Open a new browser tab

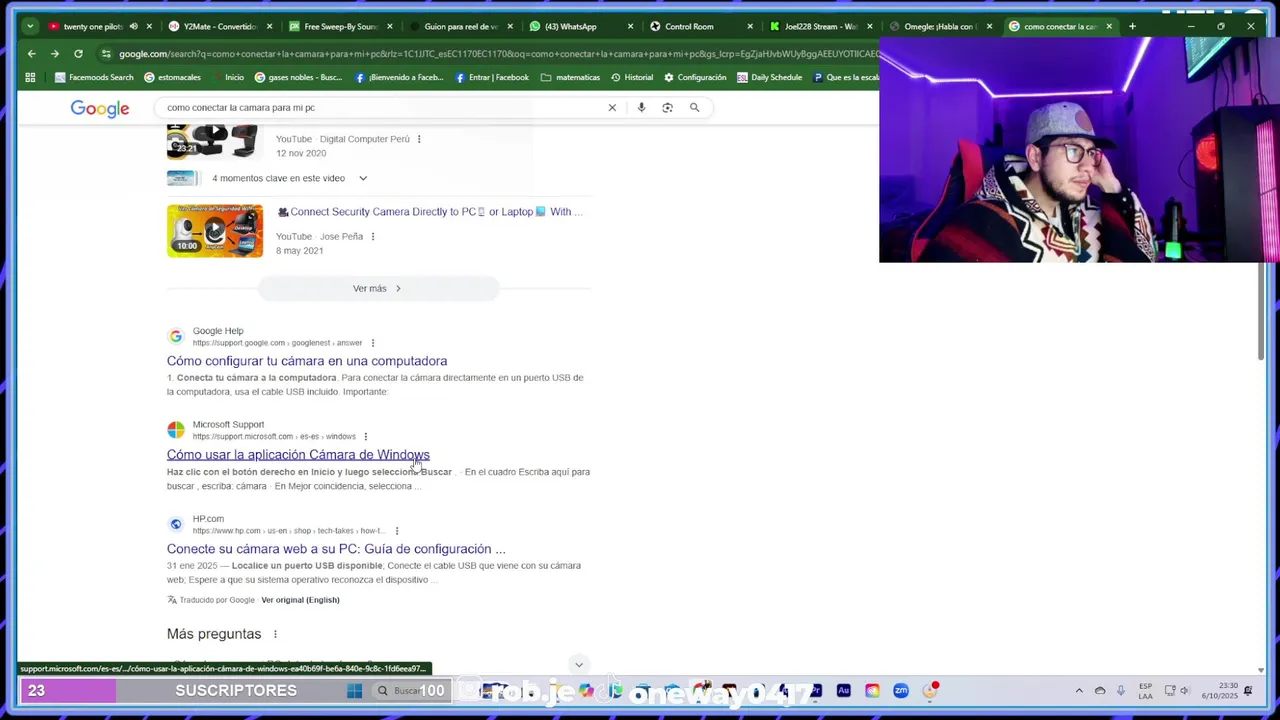[1132, 26]
